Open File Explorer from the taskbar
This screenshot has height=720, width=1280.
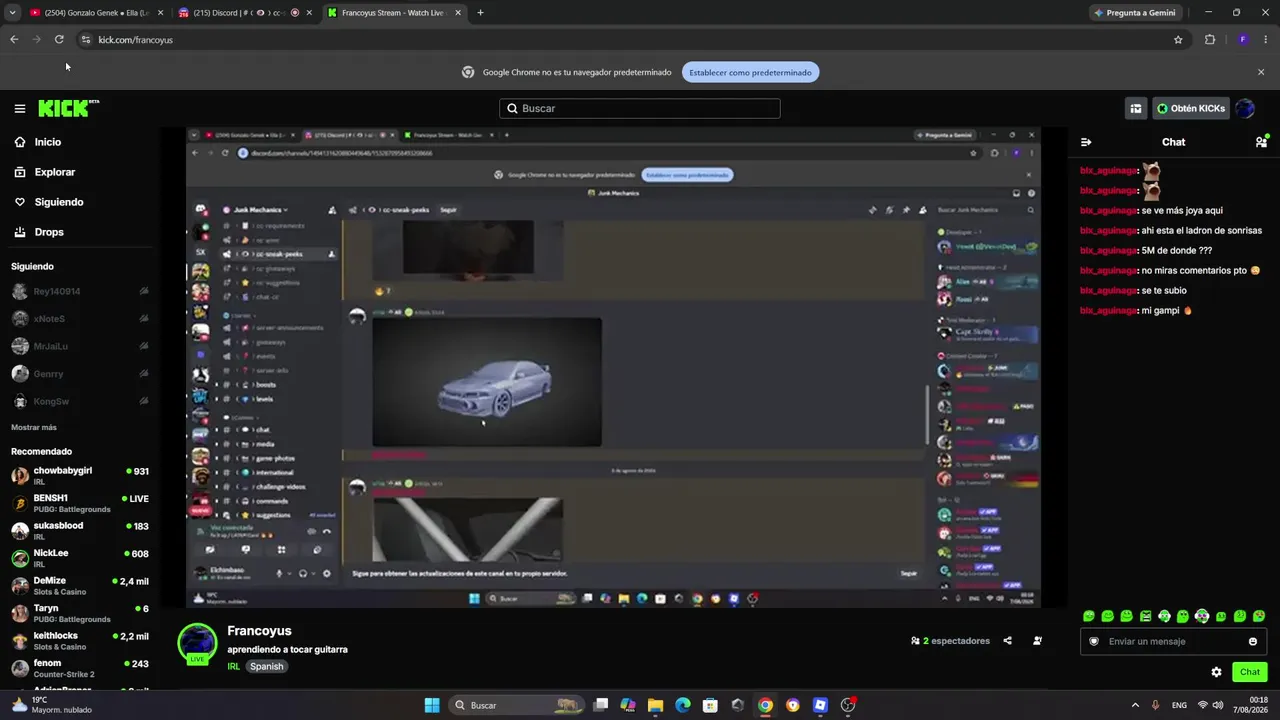[x=655, y=705]
